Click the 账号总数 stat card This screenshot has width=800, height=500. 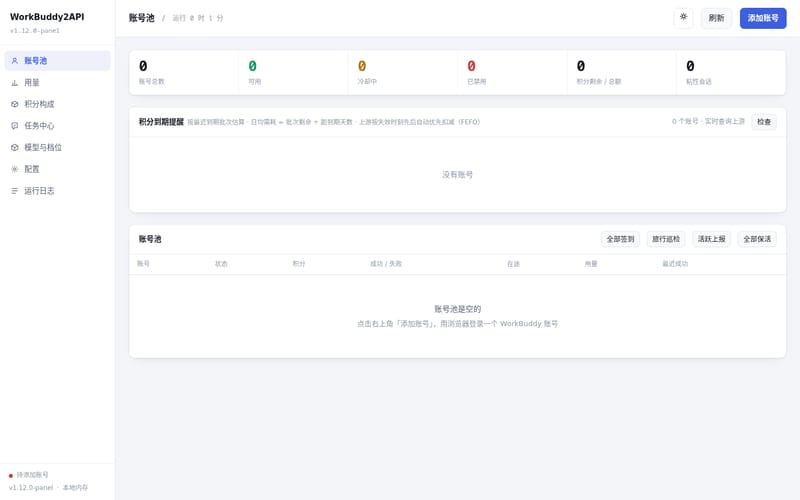point(184,72)
